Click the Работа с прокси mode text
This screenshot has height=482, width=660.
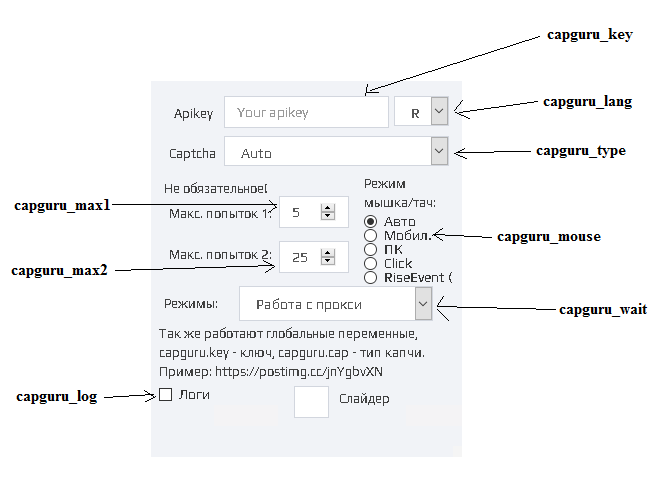(x=309, y=304)
